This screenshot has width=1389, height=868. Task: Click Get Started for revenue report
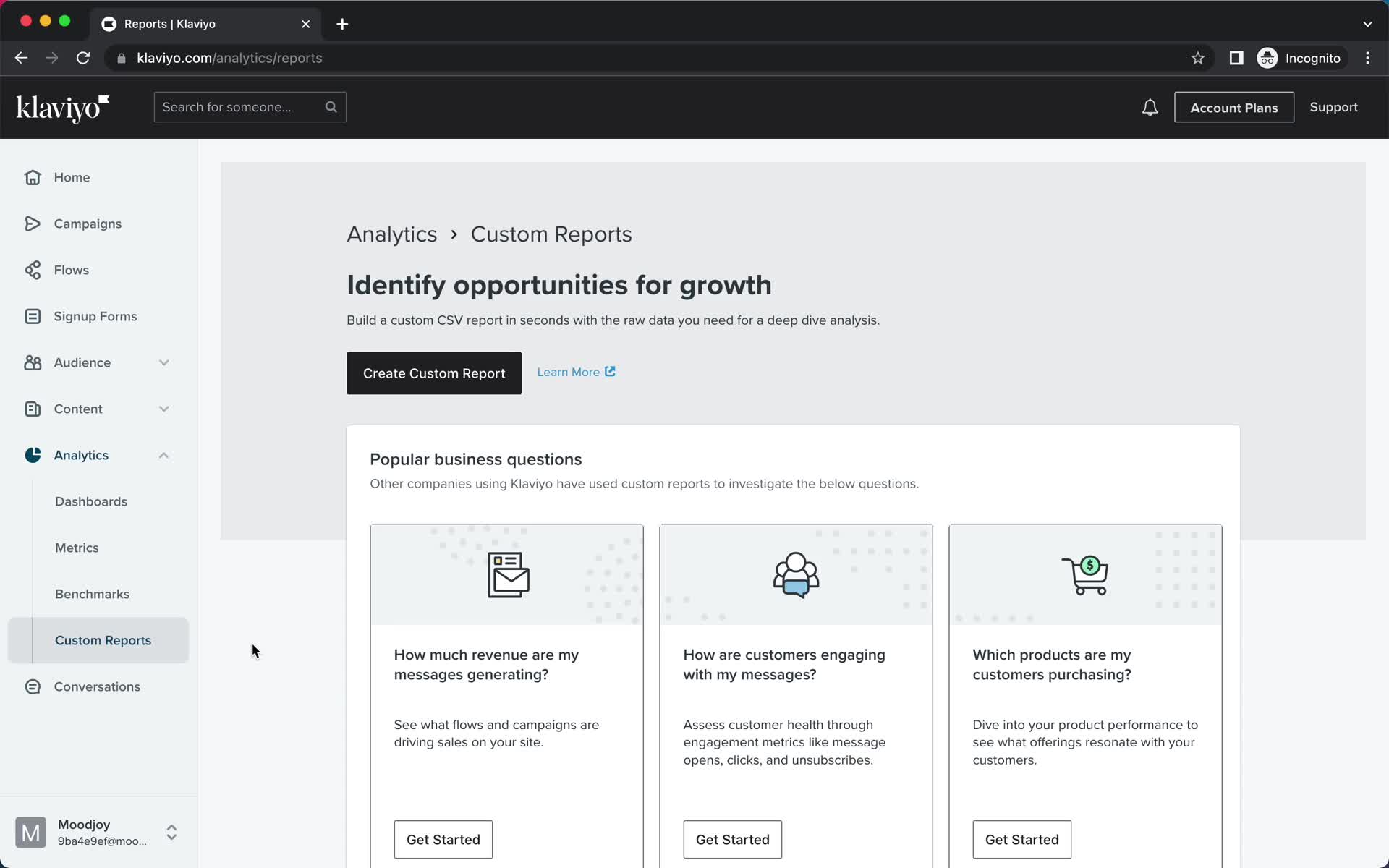(443, 840)
